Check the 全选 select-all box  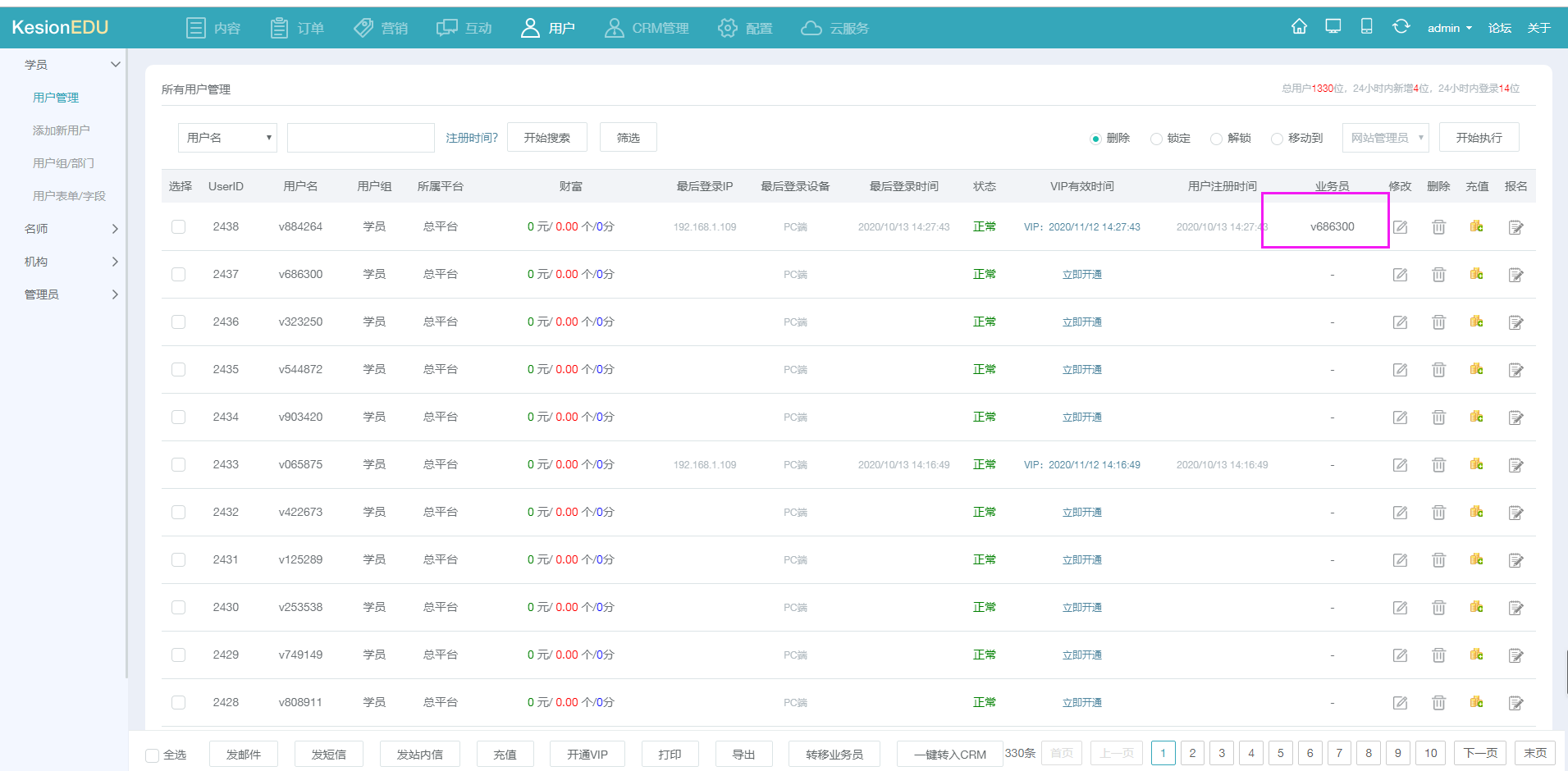click(x=153, y=755)
